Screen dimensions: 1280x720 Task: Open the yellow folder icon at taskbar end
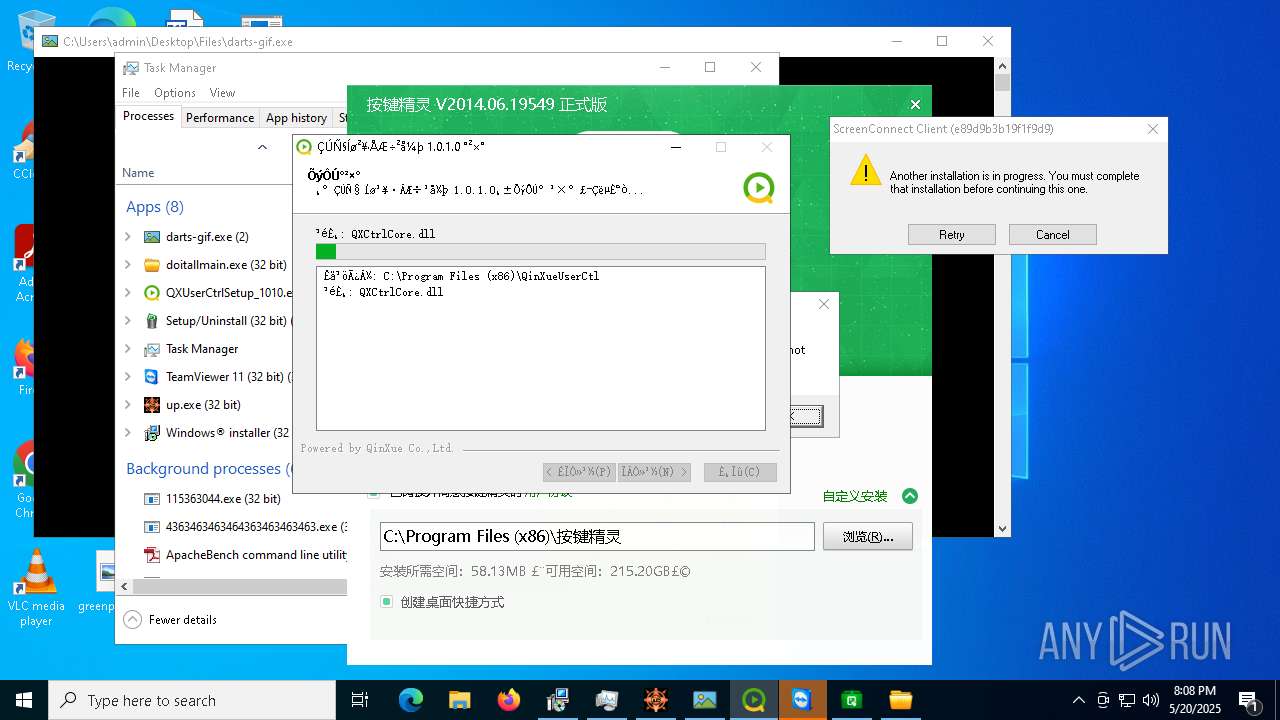click(901, 700)
